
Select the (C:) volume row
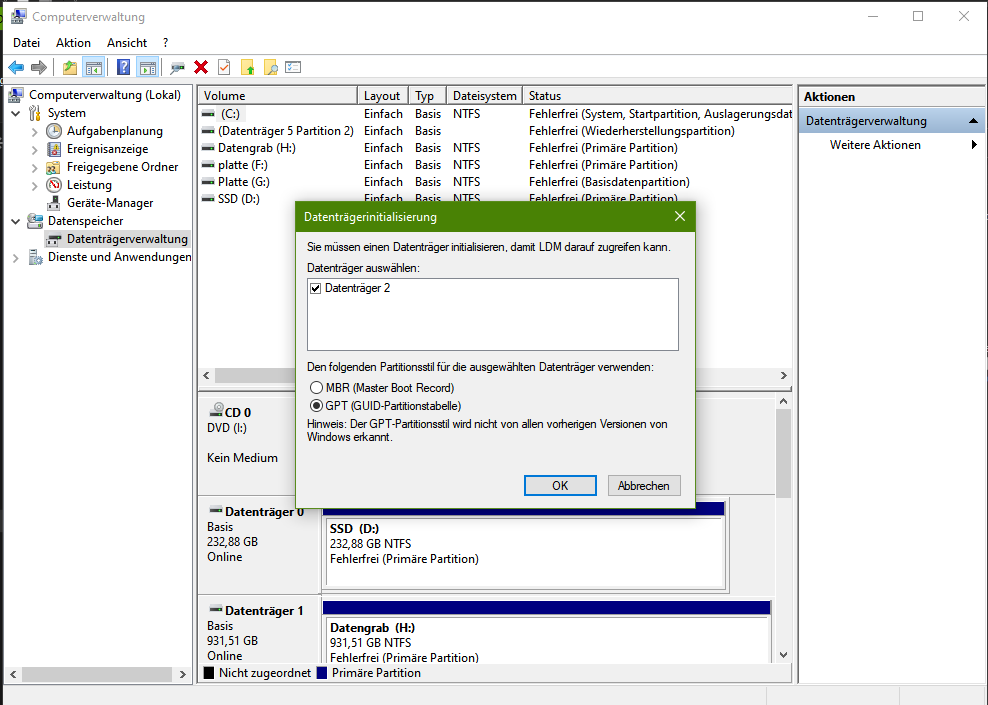pos(495,114)
